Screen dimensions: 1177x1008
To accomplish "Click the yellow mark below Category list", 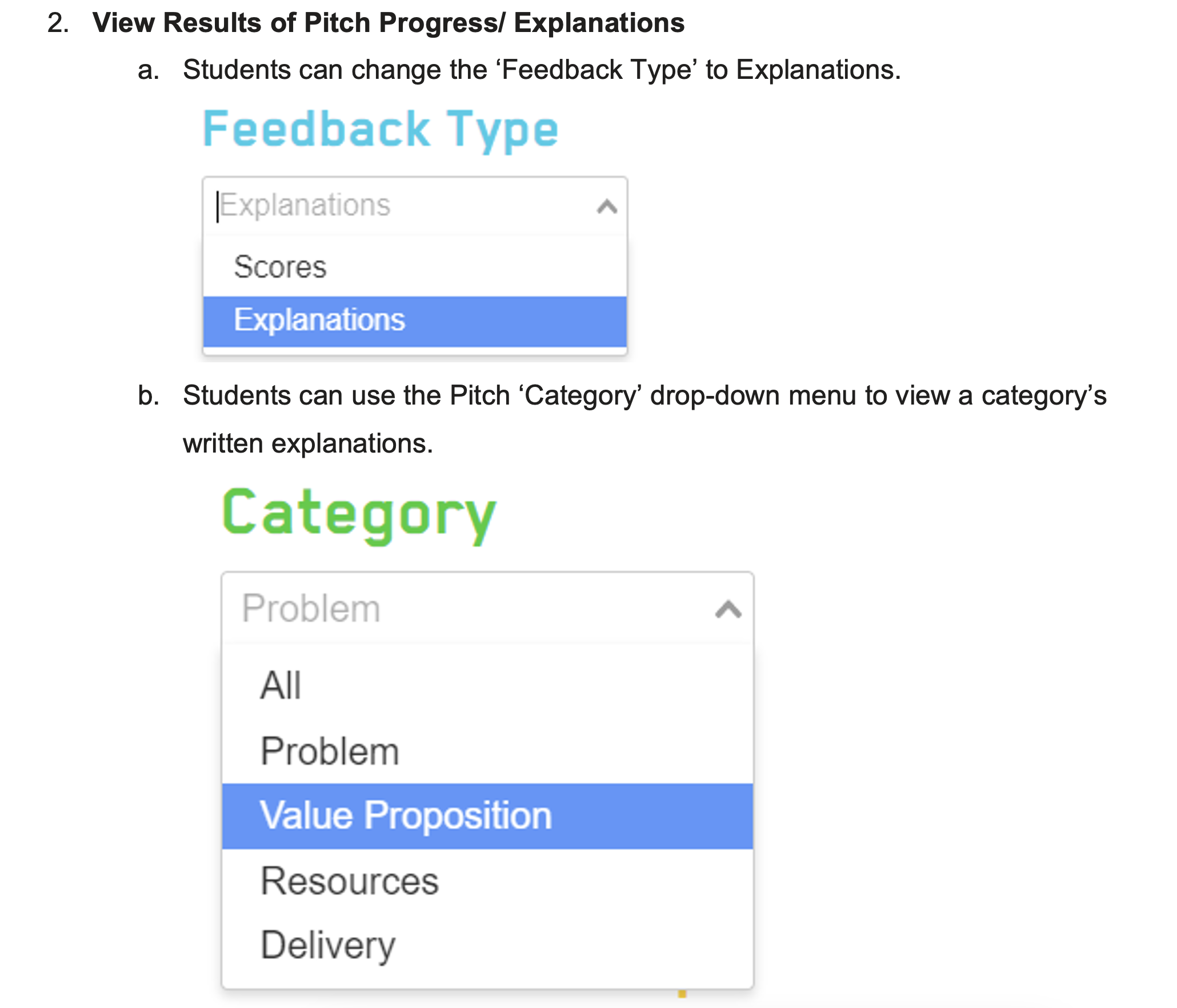I will (682, 994).
